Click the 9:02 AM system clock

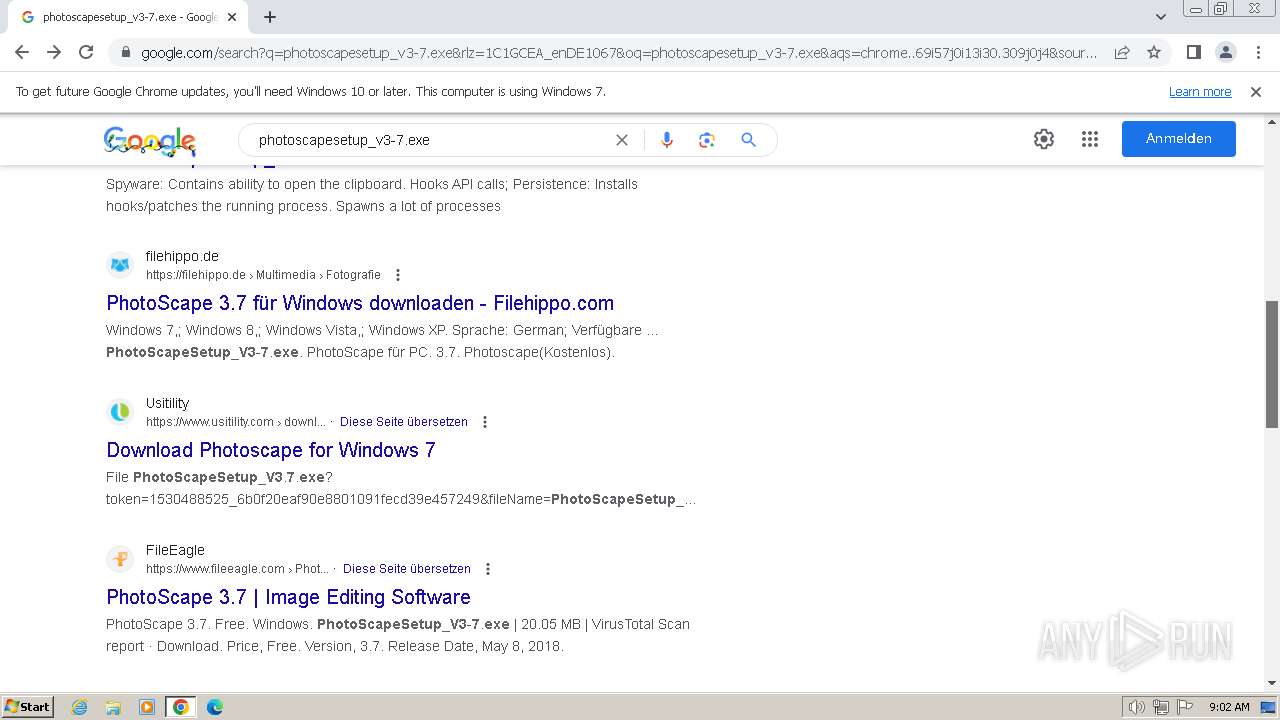click(1229, 707)
